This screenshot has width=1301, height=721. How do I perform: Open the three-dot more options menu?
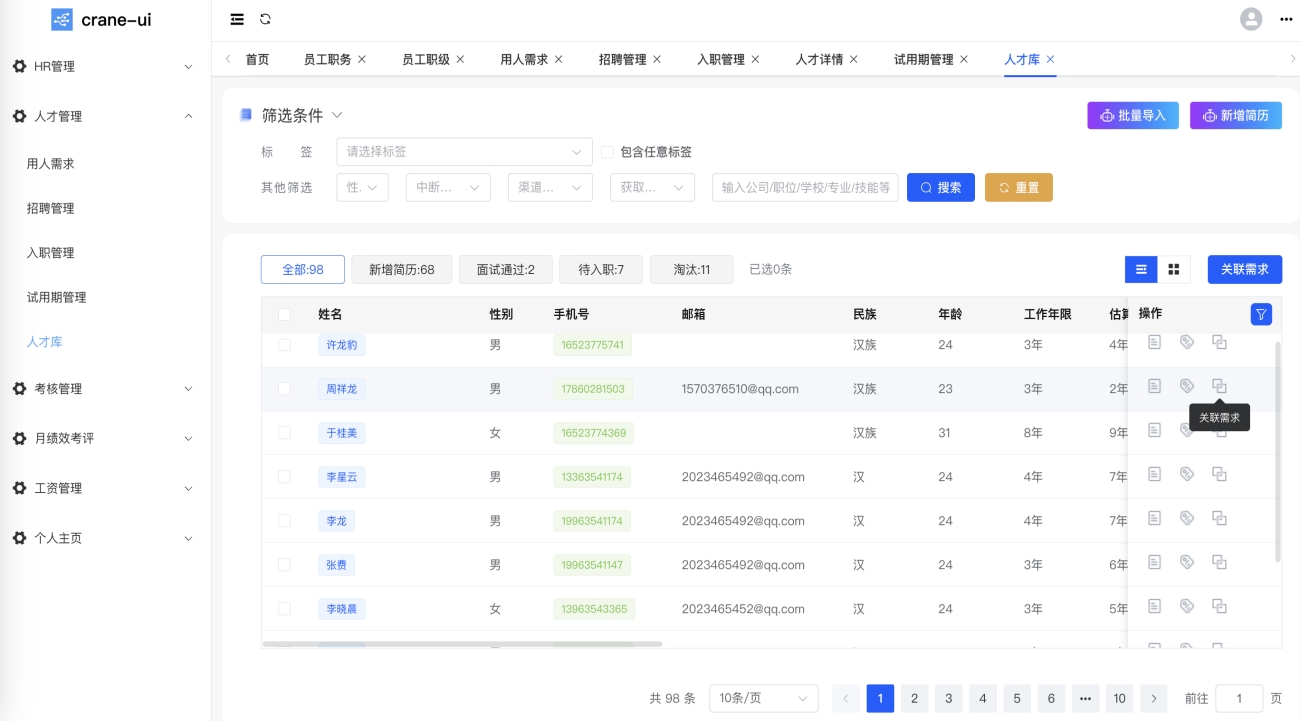pyautogui.click(x=1286, y=19)
